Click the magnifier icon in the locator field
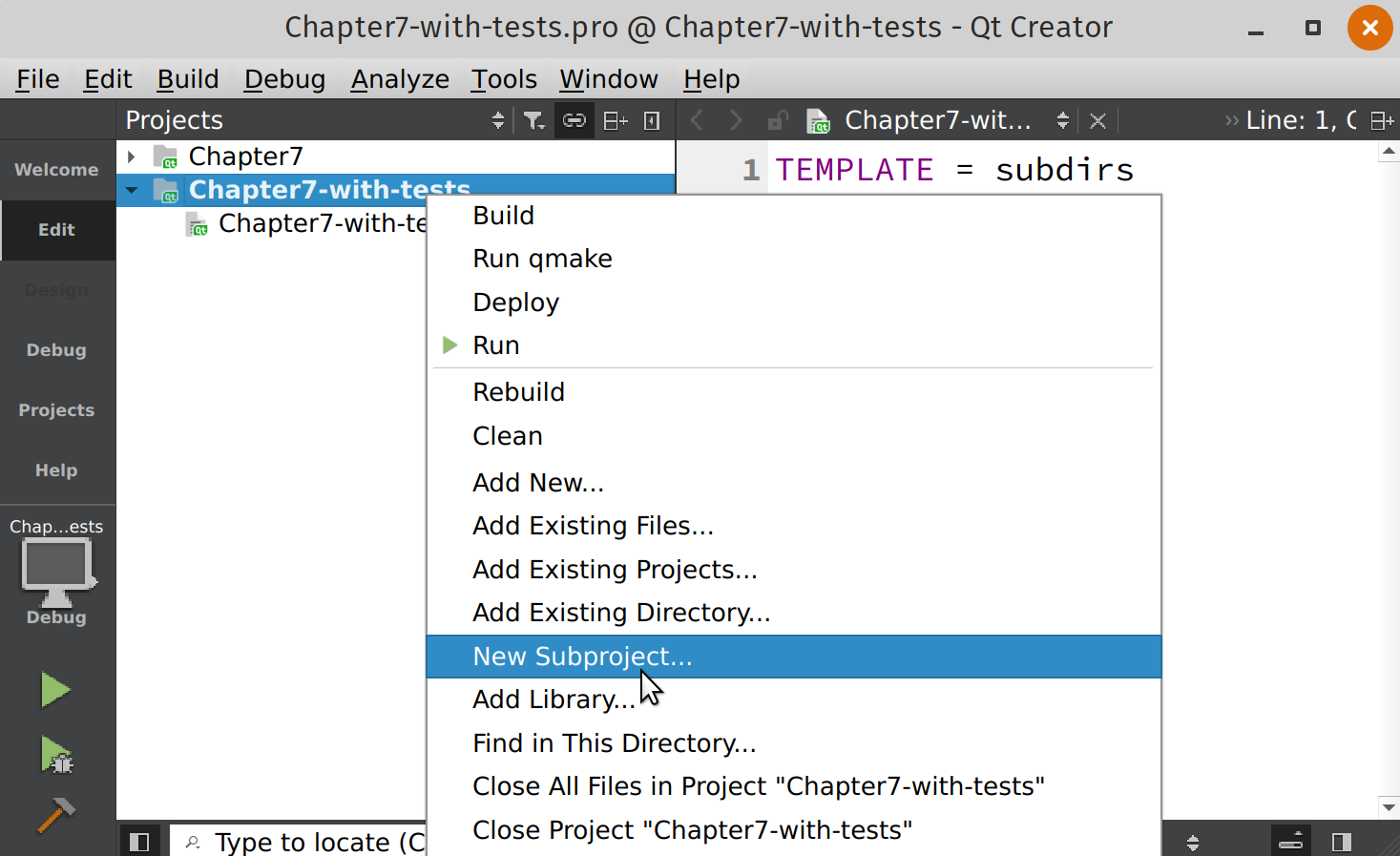This screenshot has height=856, width=1400. coord(193,842)
